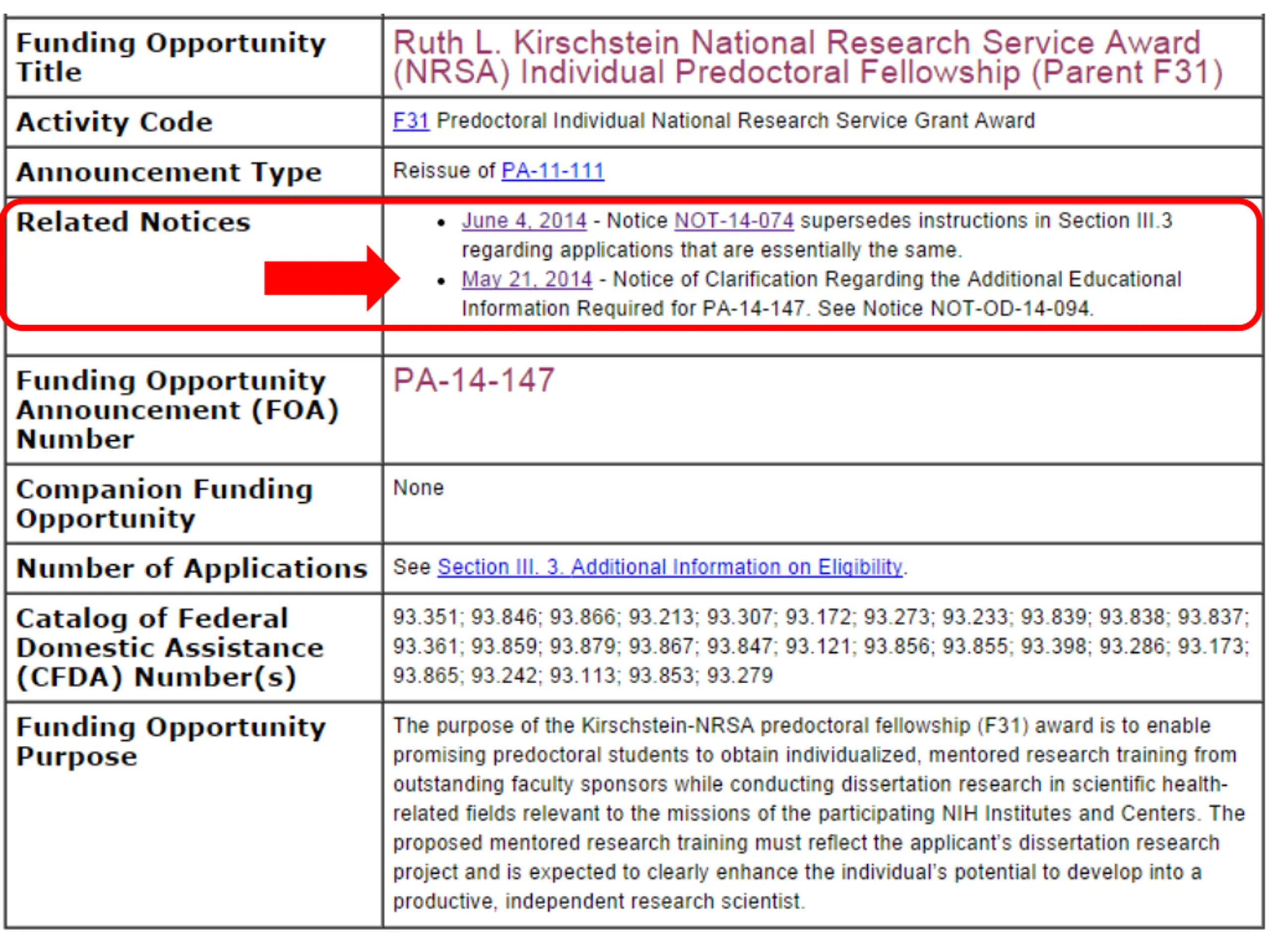This screenshot has height=952, width=1270.
Task: Open the NOT-14-074 notice link
Action: pos(734,221)
